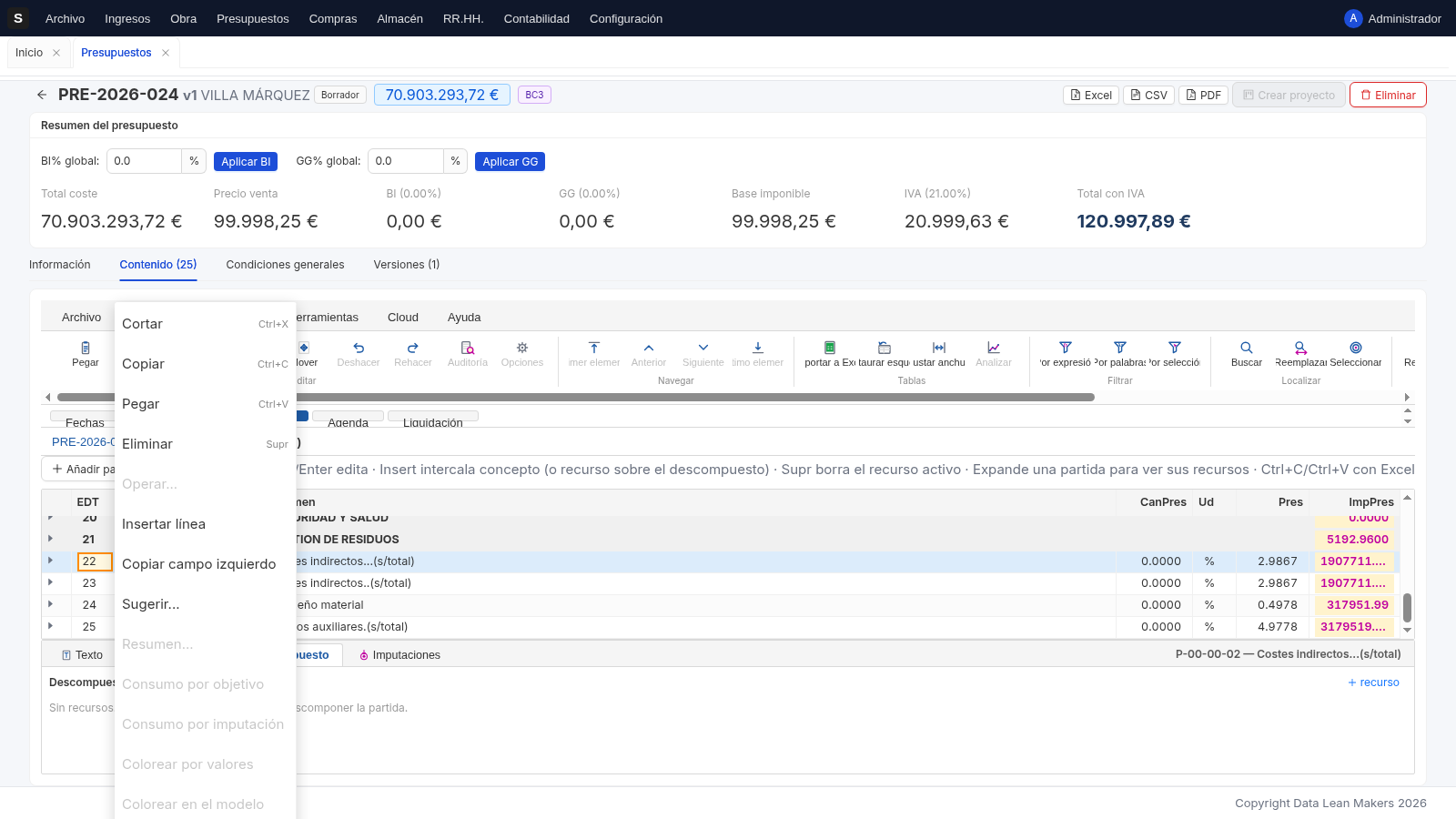Jump to first element navigation icon
1456x819 pixels.
(x=594, y=348)
